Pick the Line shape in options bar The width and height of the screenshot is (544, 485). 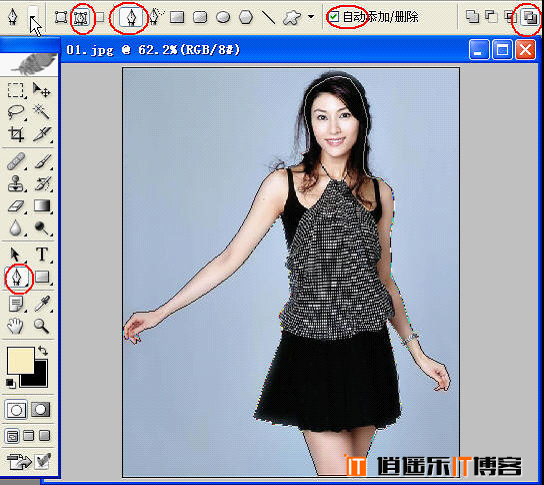(x=268, y=17)
